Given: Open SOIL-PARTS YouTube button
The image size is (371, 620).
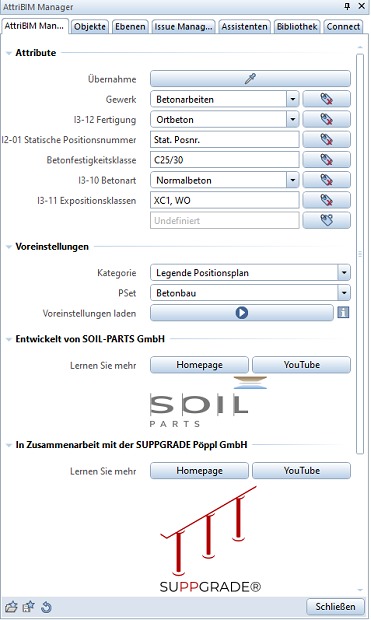Looking at the screenshot, I should coord(301,365).
